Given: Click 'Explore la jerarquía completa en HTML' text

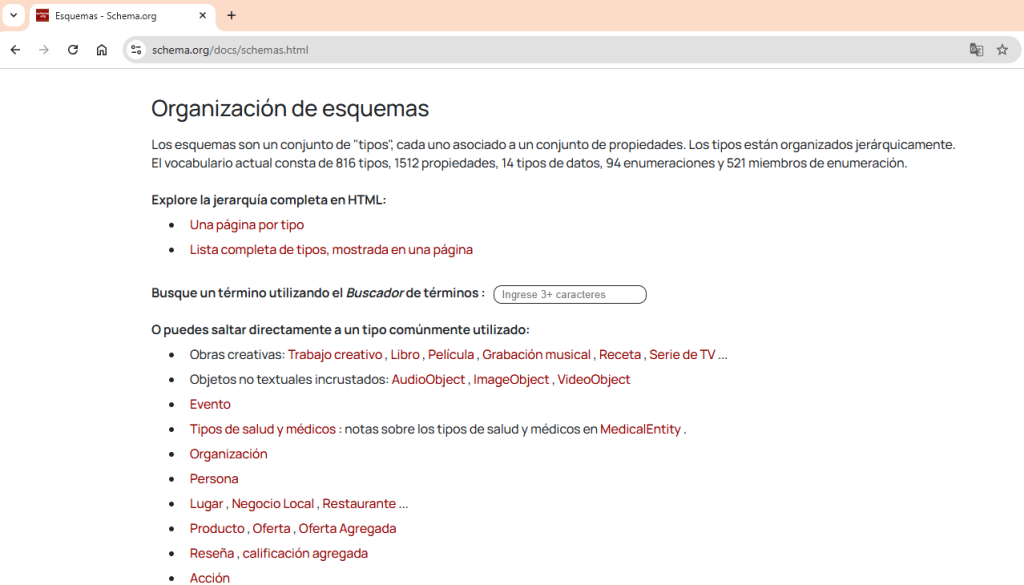Looking at the screenshot, I should coord(268,200).
